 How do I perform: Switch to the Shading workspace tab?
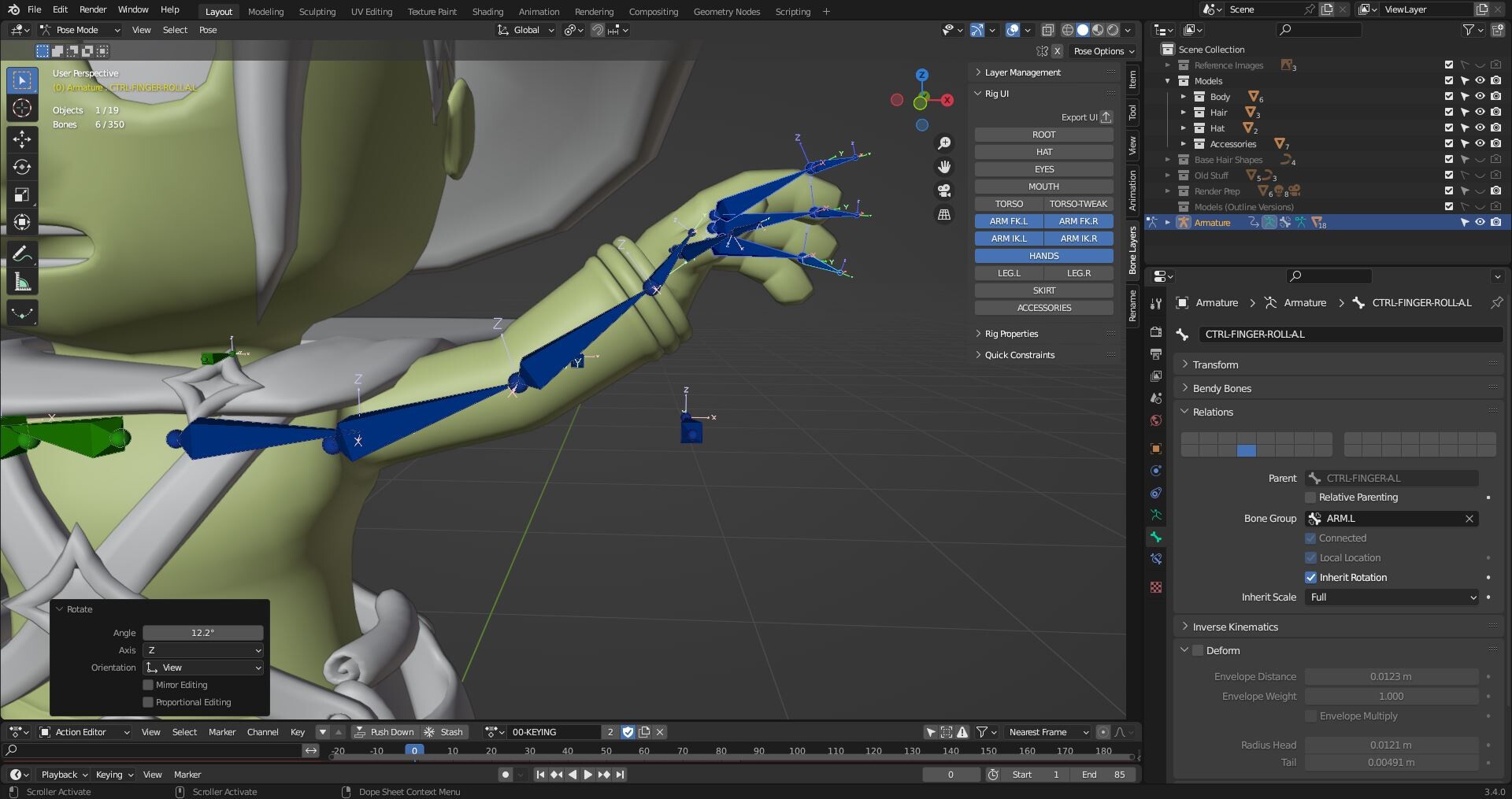click(x=487, y=11)
